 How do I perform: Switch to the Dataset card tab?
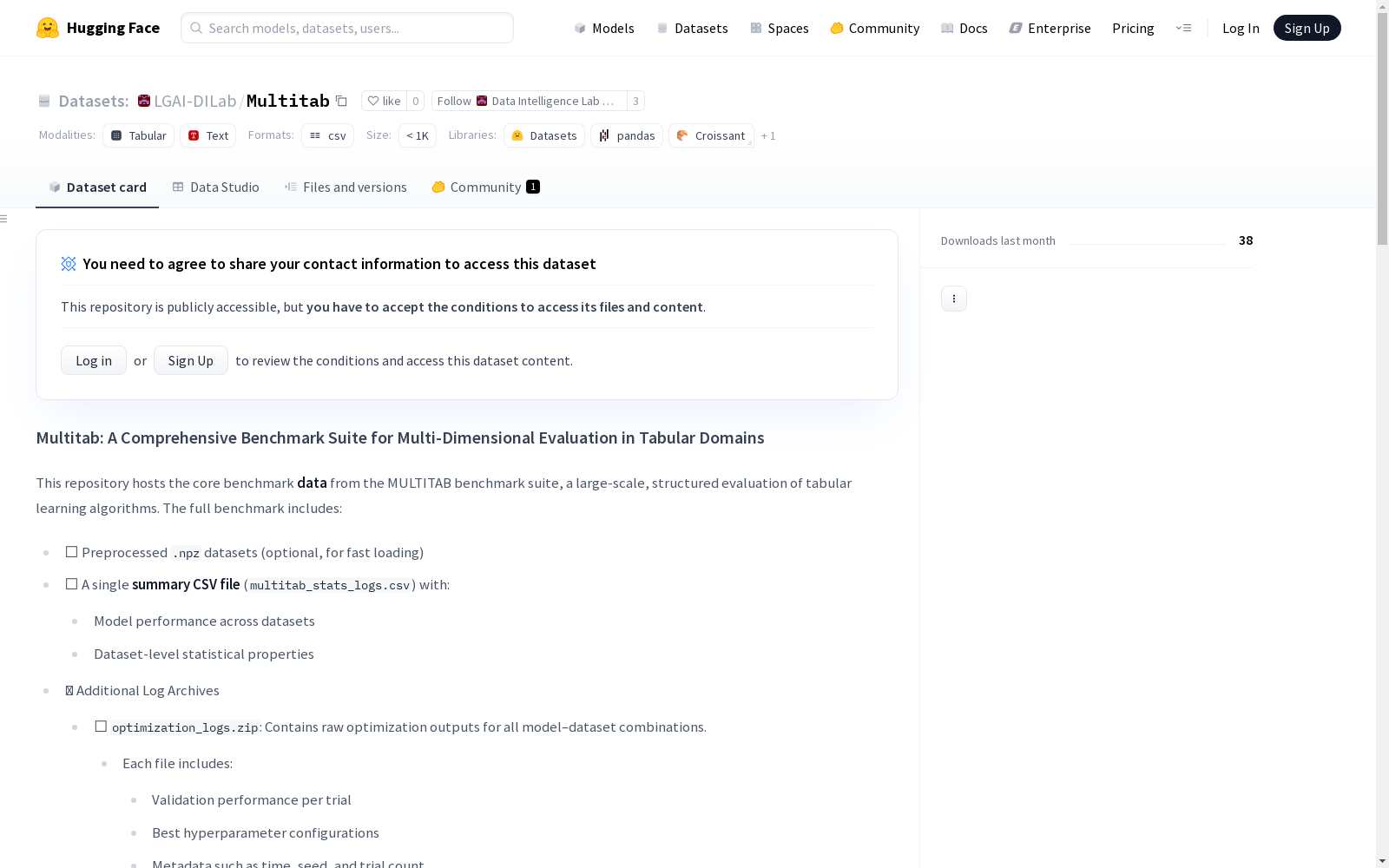click(x=97, y=187)
